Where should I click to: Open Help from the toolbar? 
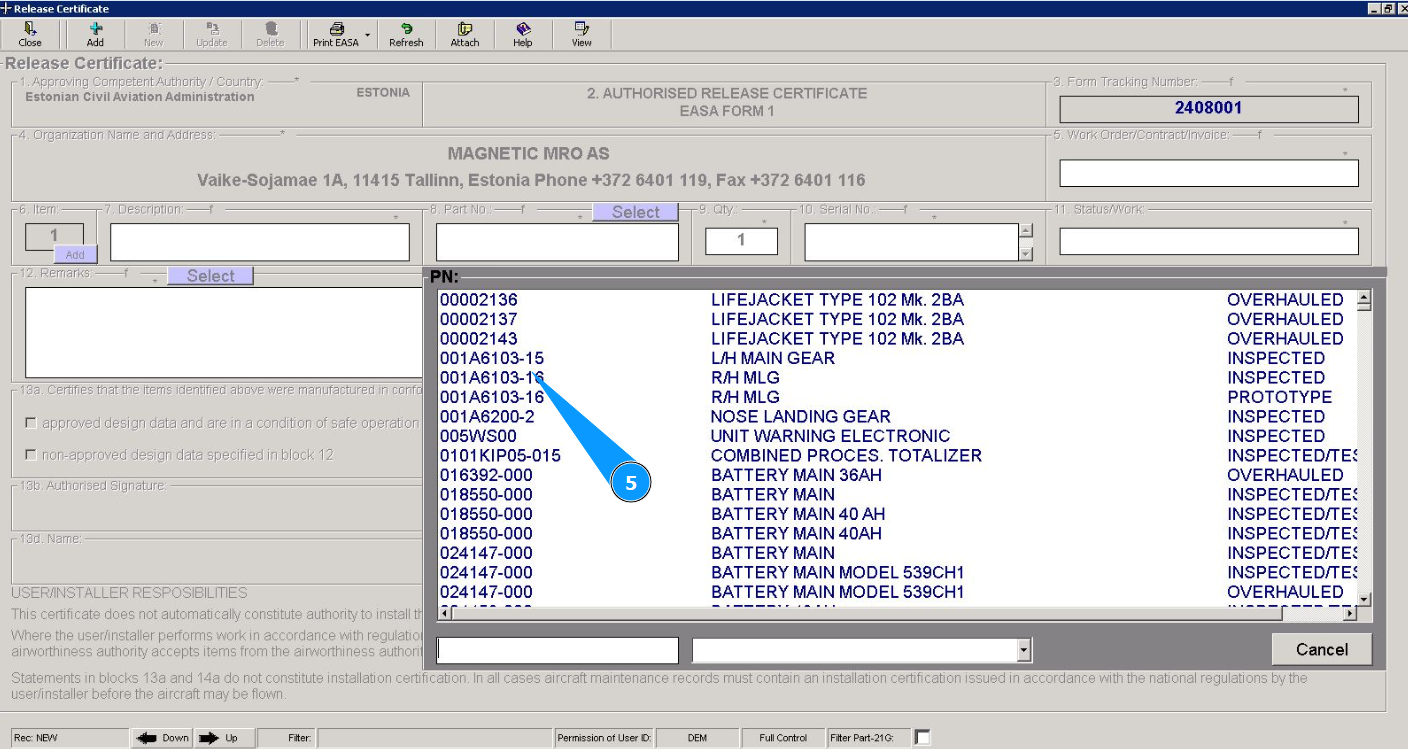(x=522, y=35)
